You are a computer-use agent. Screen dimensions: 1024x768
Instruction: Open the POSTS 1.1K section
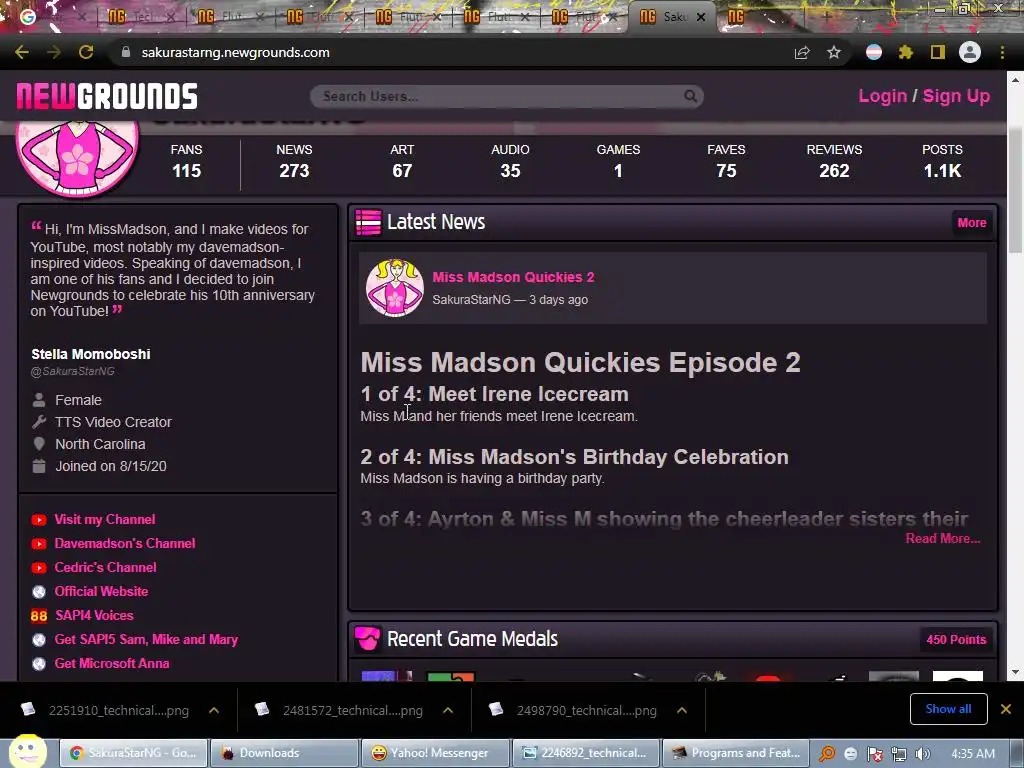(x=942, y=161)
